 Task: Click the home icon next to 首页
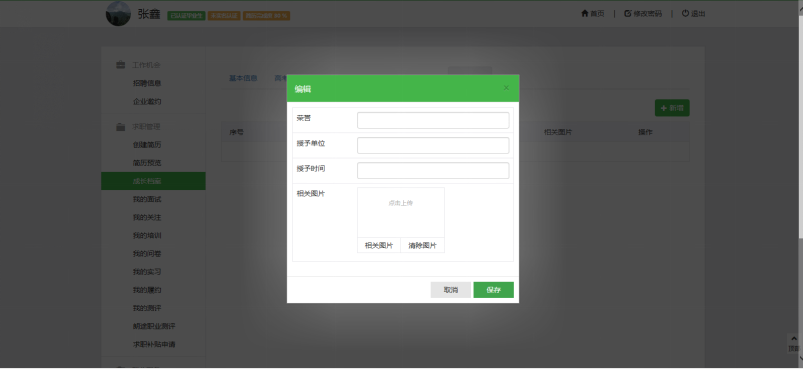(x=585, y=14)
